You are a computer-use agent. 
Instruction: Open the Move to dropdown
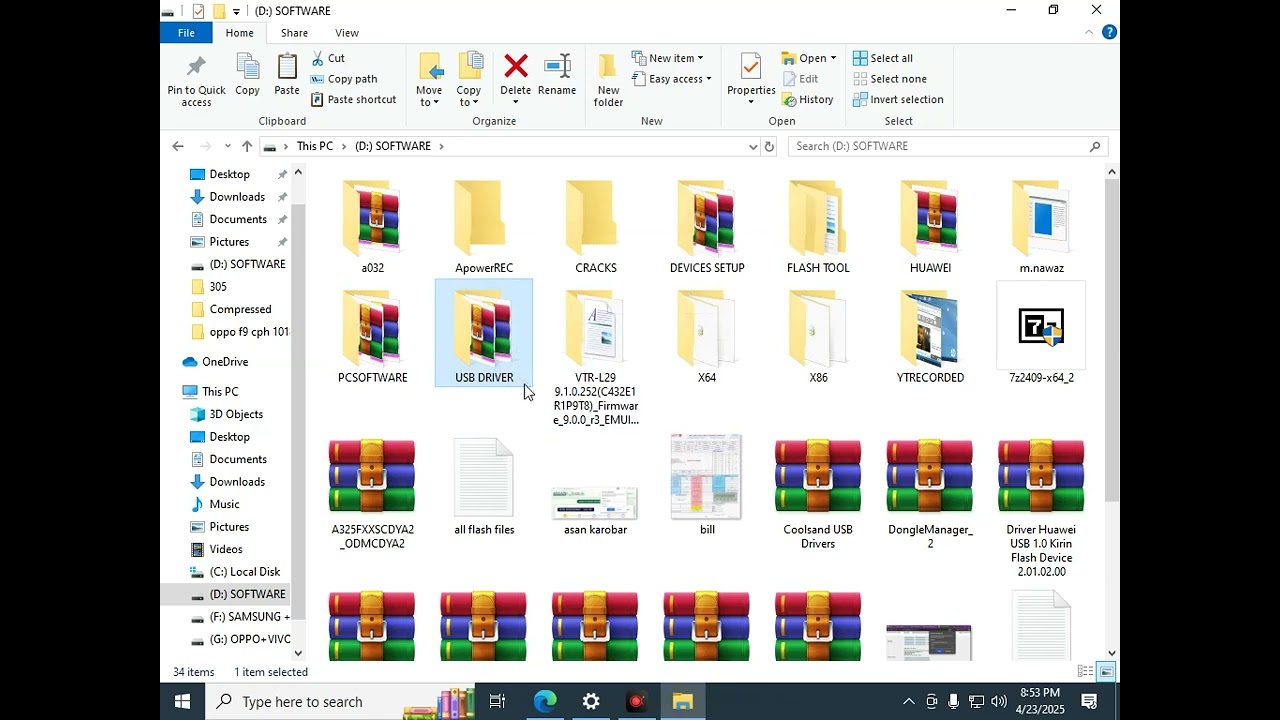pyautogui.click(x=429, y=102)
